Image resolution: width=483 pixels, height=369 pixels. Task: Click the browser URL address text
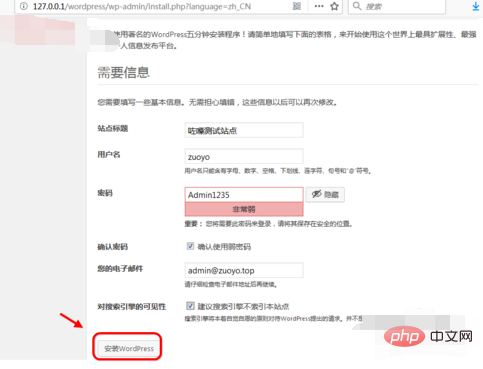point(142,6)
